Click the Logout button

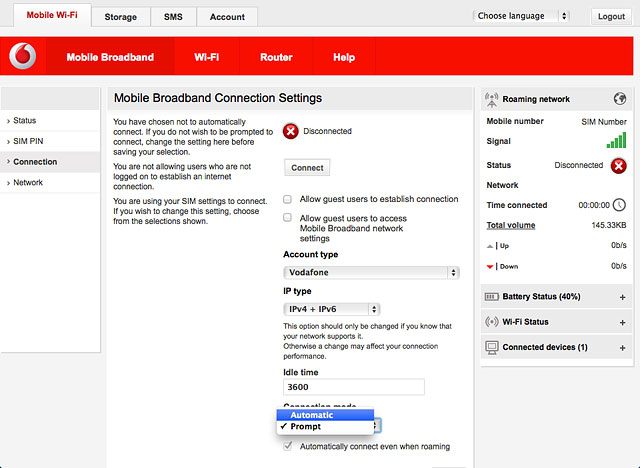click(x=611, y=16)
